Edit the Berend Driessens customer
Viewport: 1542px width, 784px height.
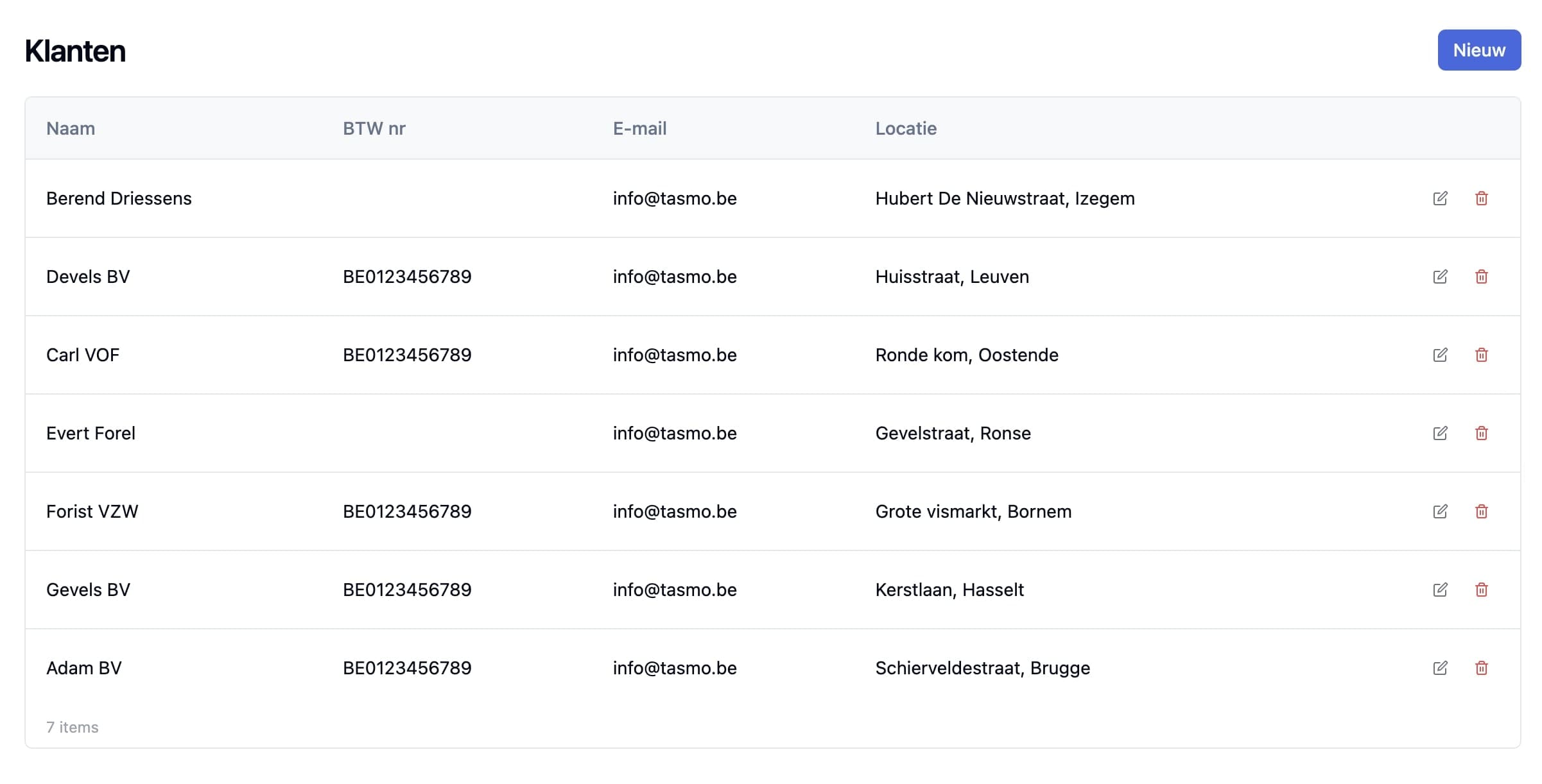(x=1440, y=198)
